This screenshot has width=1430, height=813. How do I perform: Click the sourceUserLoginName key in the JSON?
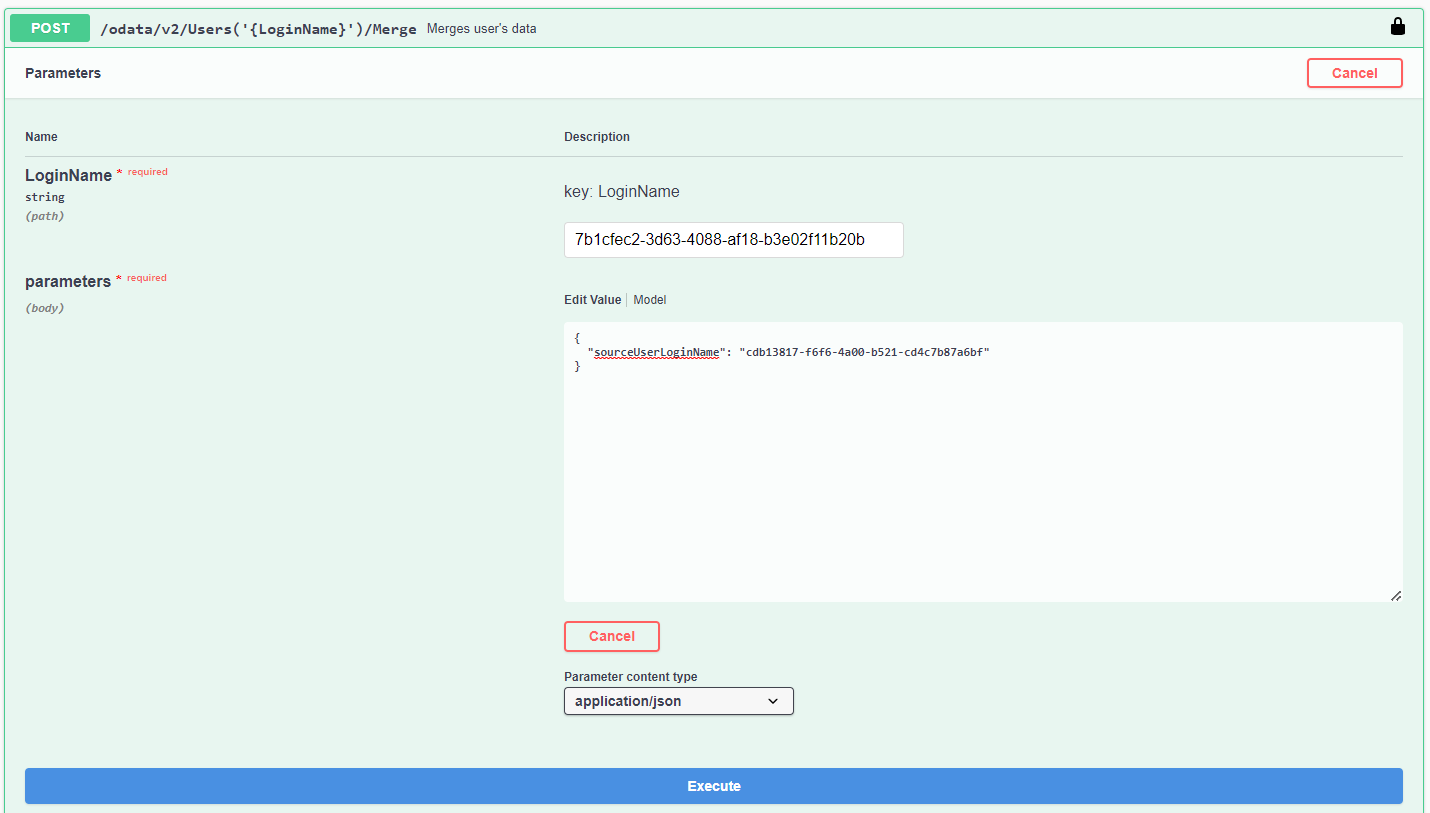click(656, 353)
